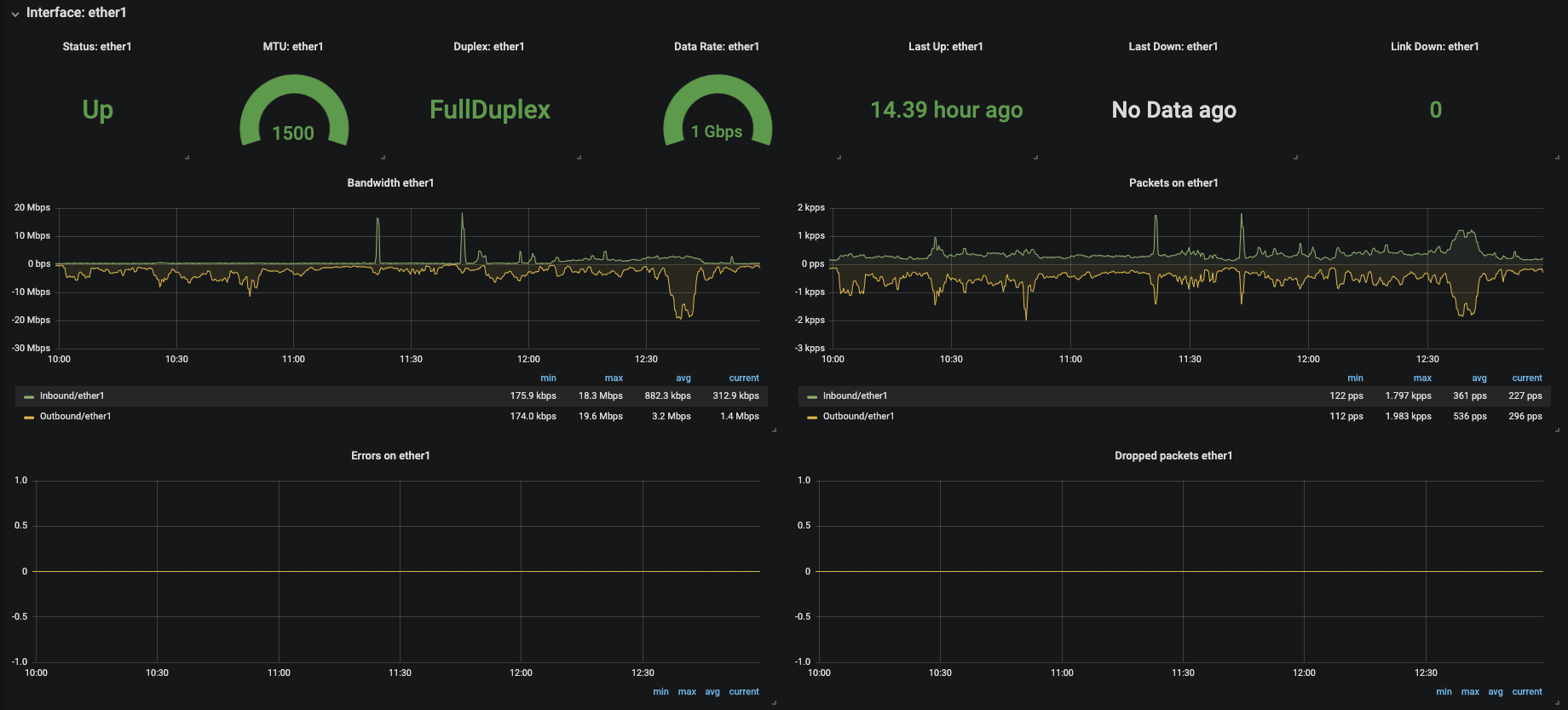Click yellow Outbound color swatch in Bandwidth legend
The width and height of the screenshot is (1568, 710).
pos(29,417)
